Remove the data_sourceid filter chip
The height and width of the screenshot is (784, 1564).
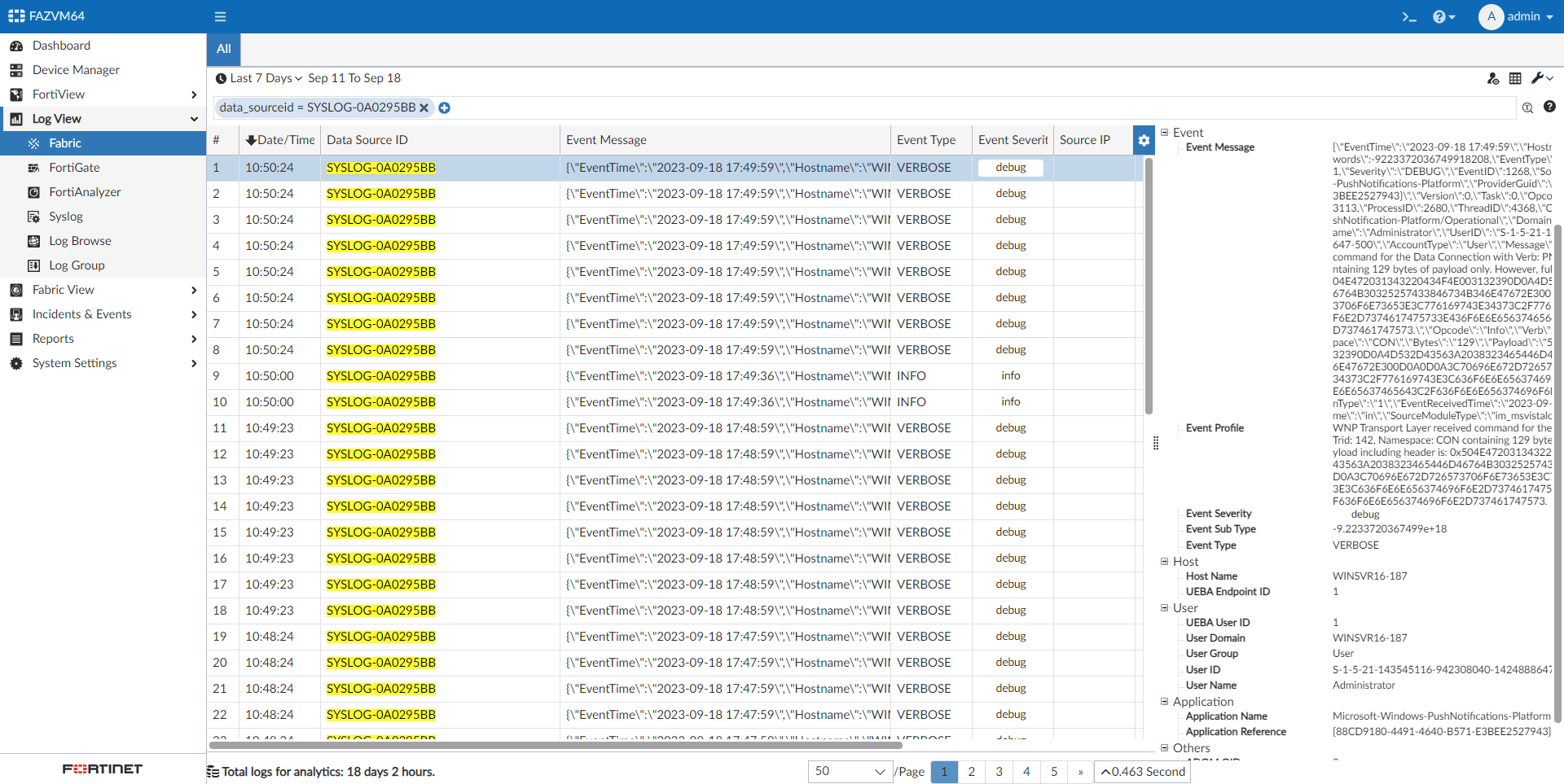pos(424,107)
